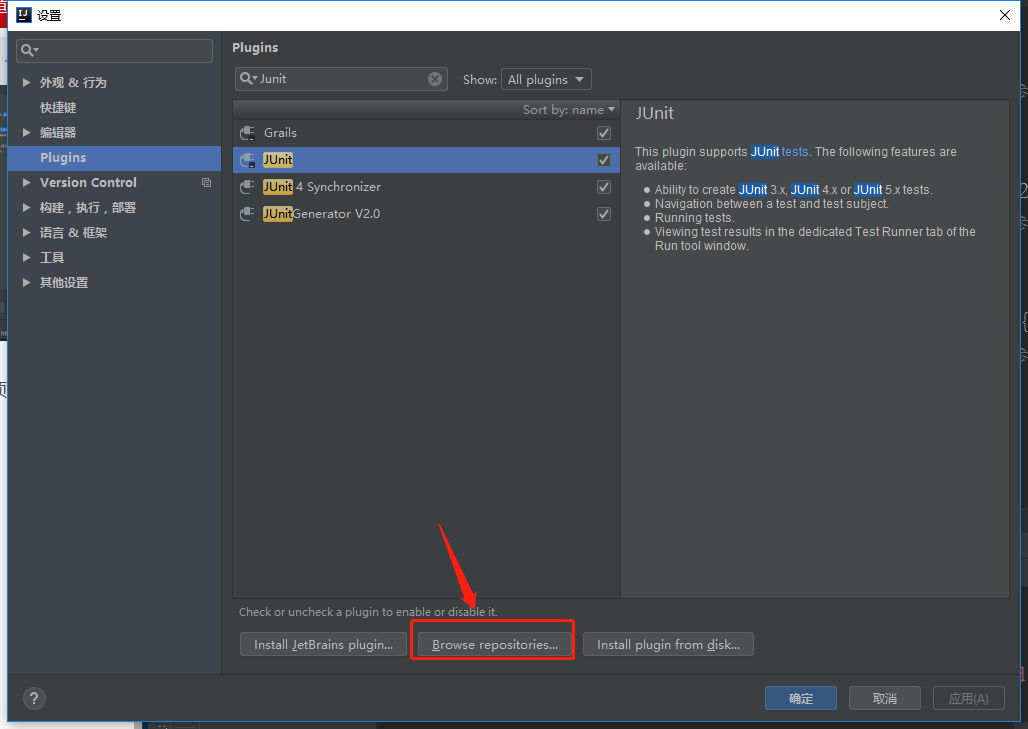This screenshot has width=1028, height=729.
Task: Clear the plugin search field text
Action: pos(435,79)
